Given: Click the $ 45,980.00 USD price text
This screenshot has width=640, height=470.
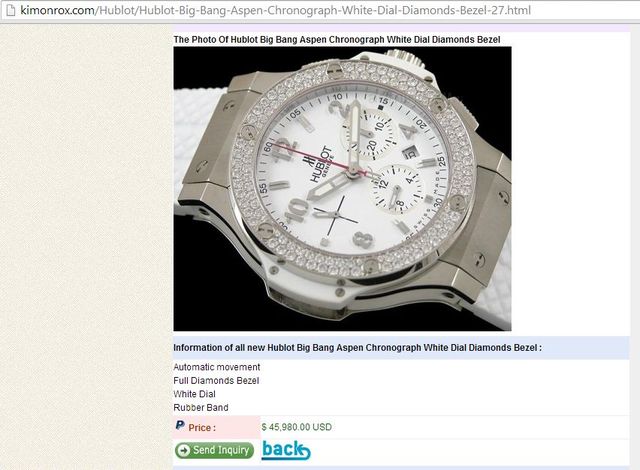Looking at the screenshot, I should (297, 427).
